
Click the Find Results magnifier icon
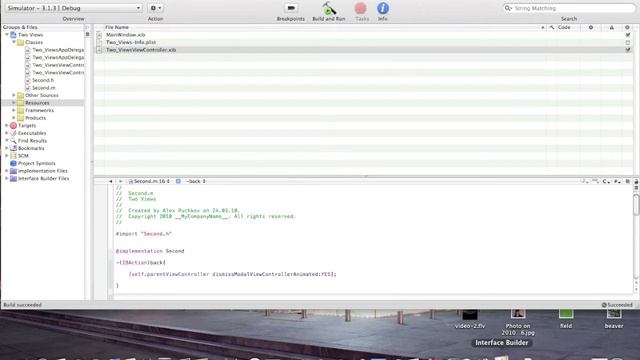coord(13,140)
